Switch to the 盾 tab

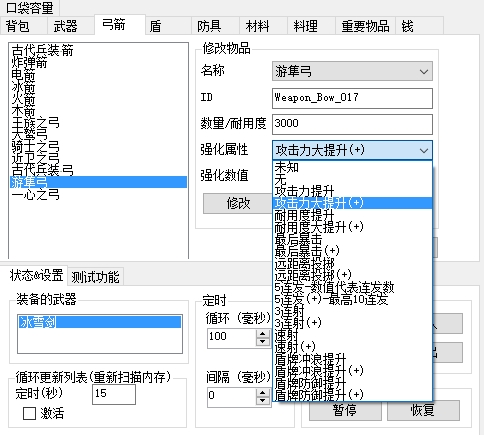[168, 26]
